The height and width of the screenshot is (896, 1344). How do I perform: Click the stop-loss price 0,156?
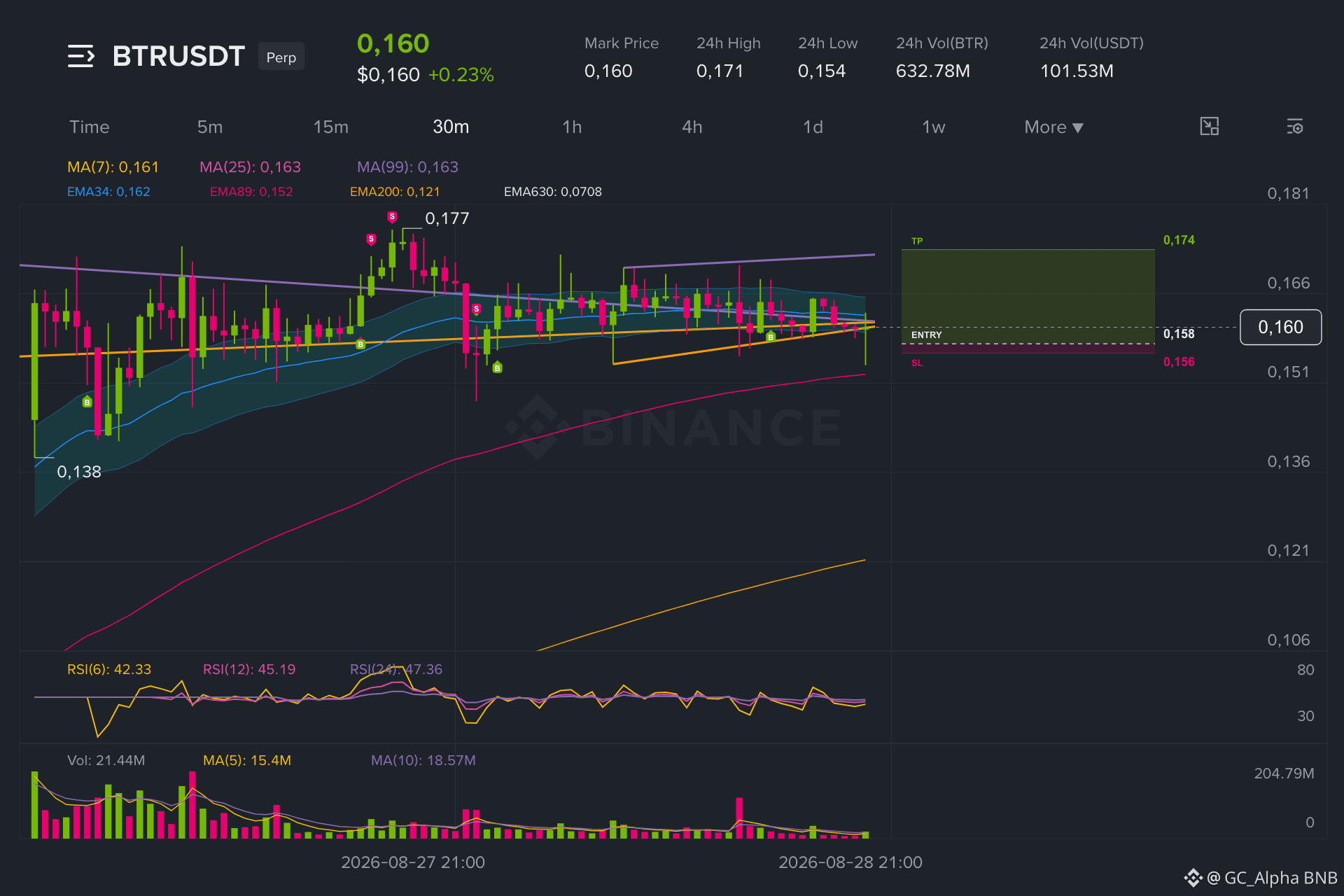pyautogui.click(x=1179, y=362)
